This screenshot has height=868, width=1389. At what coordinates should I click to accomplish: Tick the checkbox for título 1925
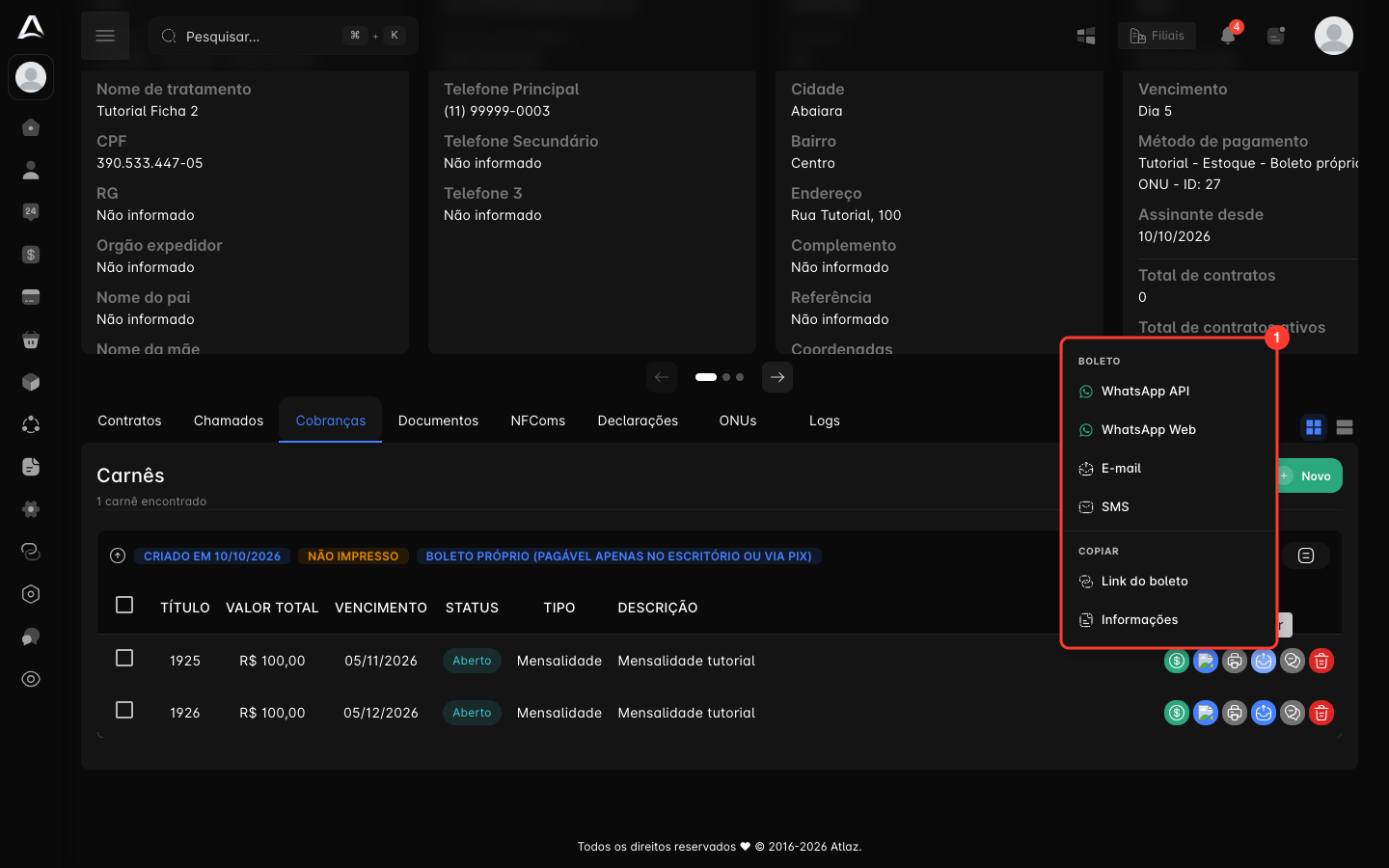click(x=124, y=658)
